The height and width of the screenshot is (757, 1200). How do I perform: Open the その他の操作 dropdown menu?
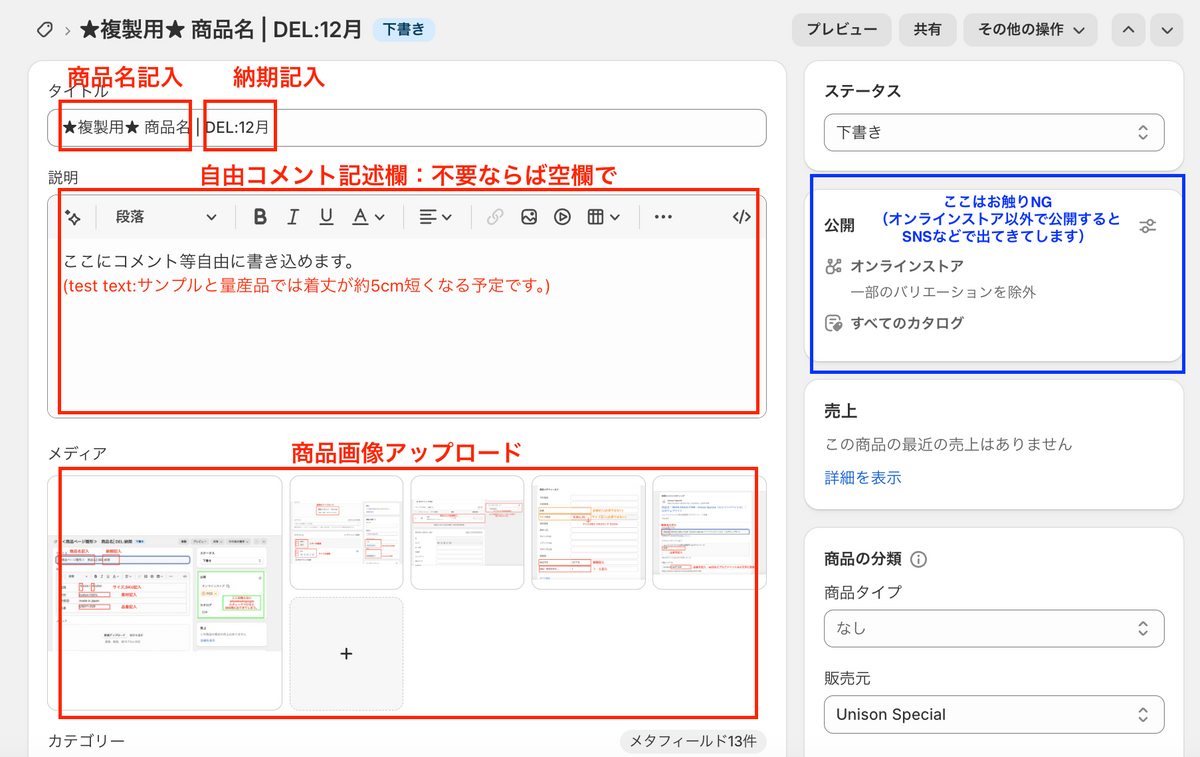(1030, 30)
